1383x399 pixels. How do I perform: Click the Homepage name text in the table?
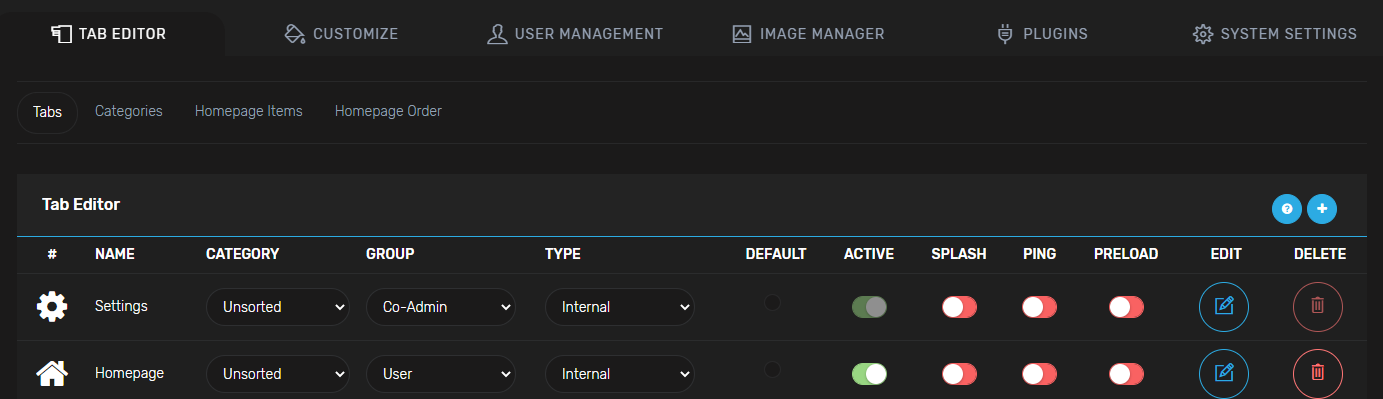129,373
